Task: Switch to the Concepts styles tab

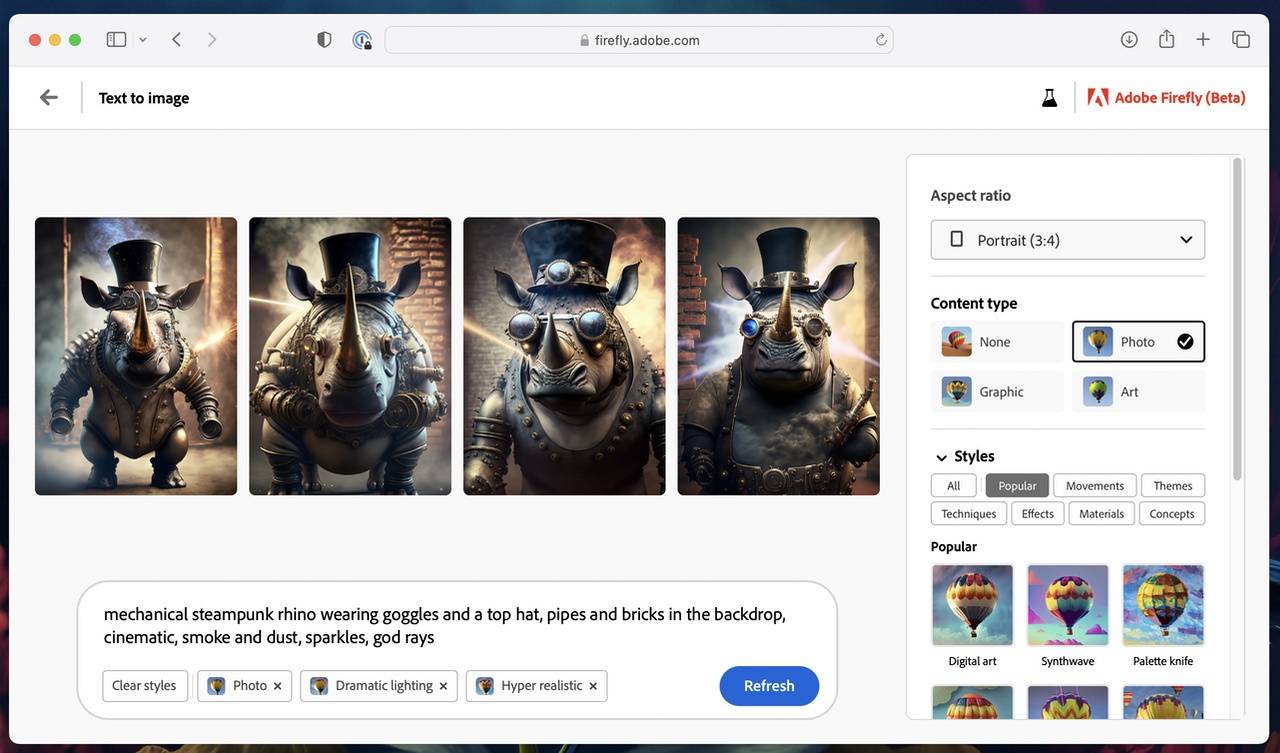Action: click(x=1171, y=514)
